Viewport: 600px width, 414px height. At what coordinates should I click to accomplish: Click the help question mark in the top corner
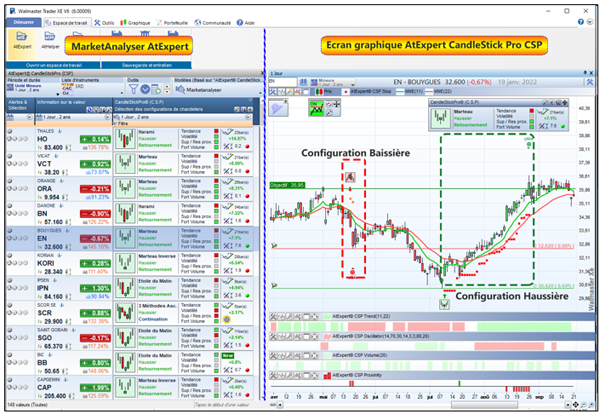(580, 22)
